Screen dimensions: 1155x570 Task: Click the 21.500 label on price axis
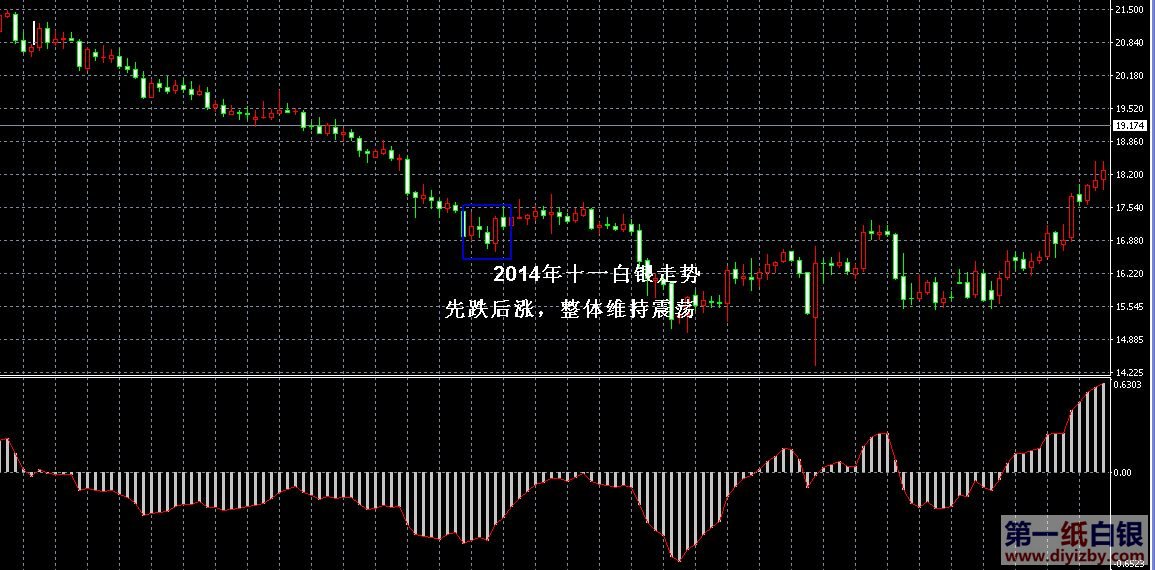(x=1130, y=10)
